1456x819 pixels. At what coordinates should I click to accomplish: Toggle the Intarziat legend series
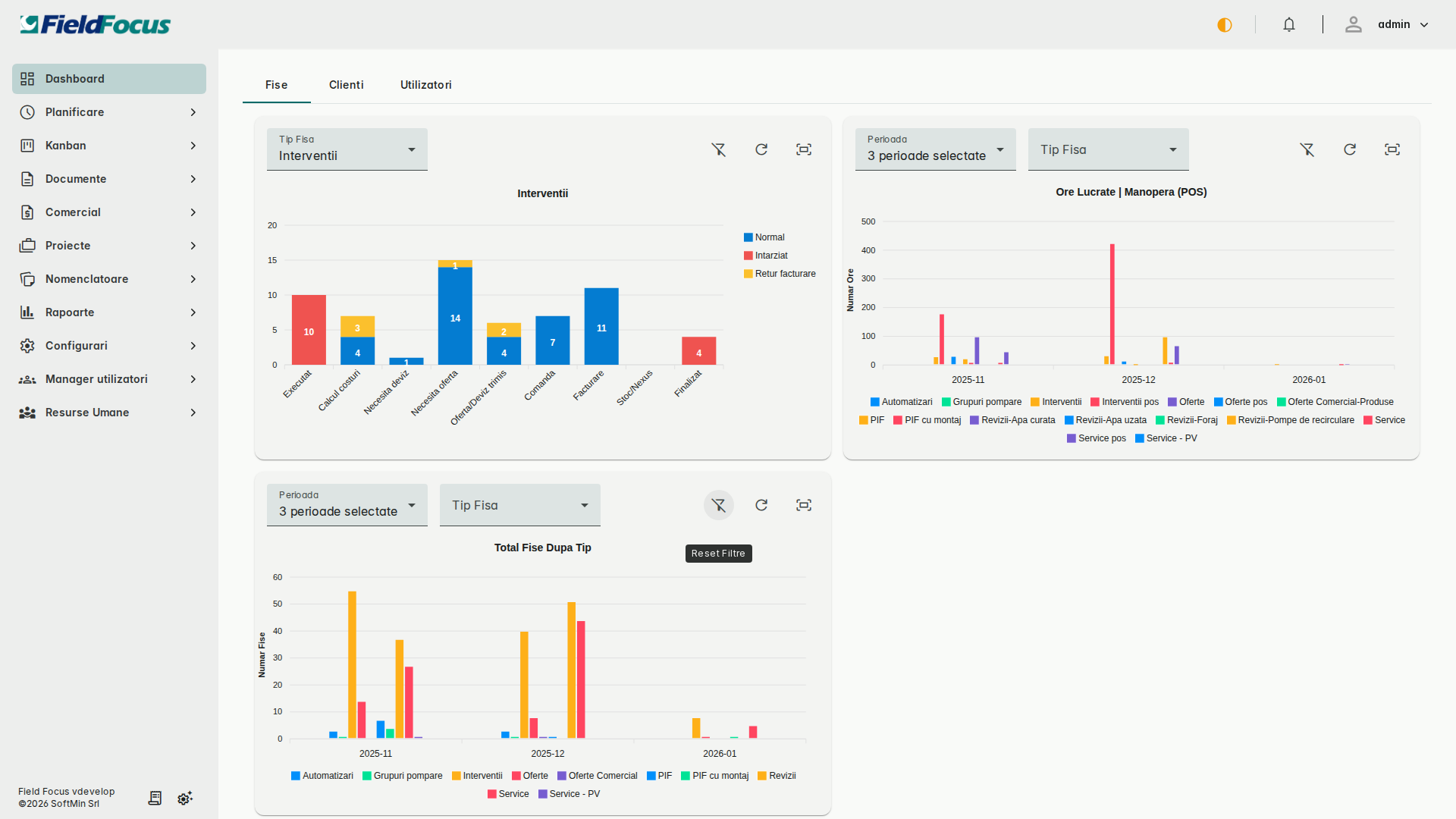click(x=770, y=256)
